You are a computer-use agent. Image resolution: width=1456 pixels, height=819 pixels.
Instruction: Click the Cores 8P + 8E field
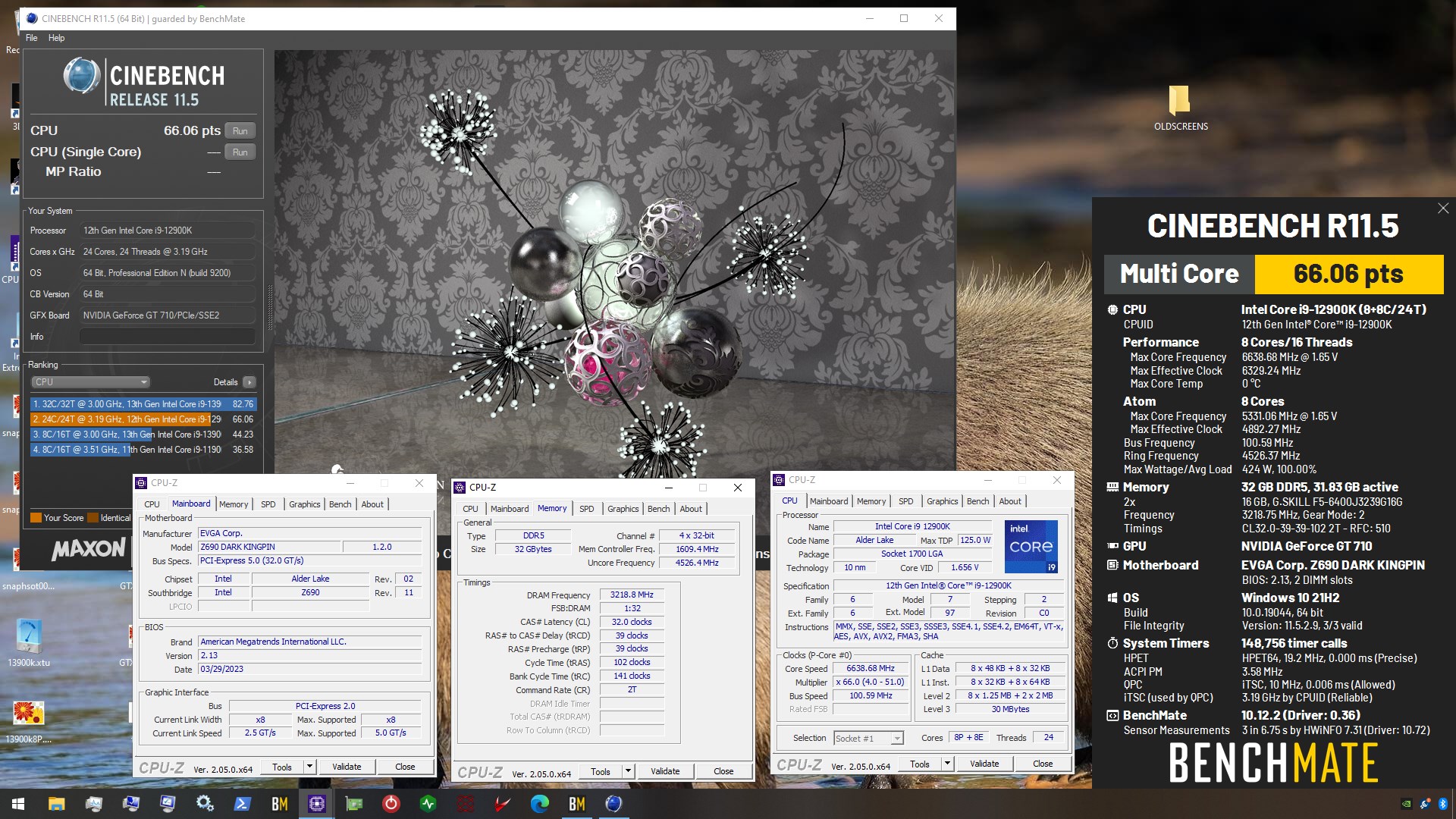pyautogui.click(x=968, y=738)
